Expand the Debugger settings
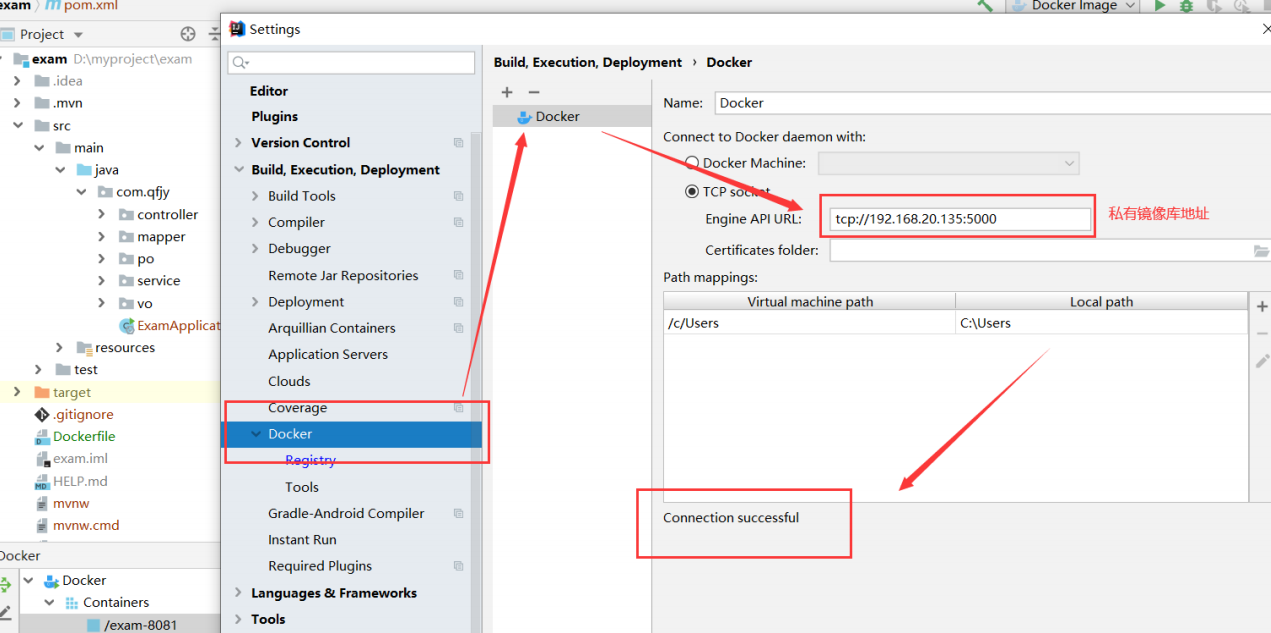 pyautogui.click(x=255, y=249)
